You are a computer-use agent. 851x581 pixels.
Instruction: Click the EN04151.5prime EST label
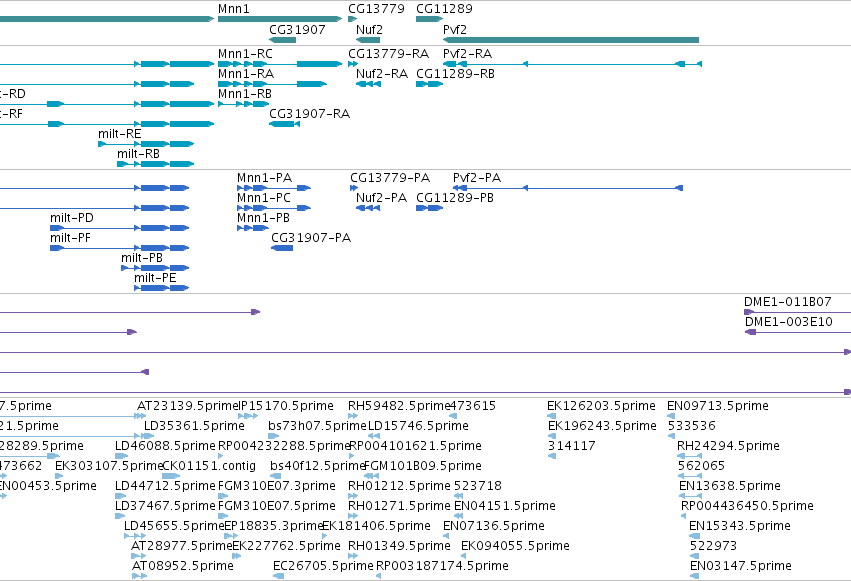click(x=505, y=506)
